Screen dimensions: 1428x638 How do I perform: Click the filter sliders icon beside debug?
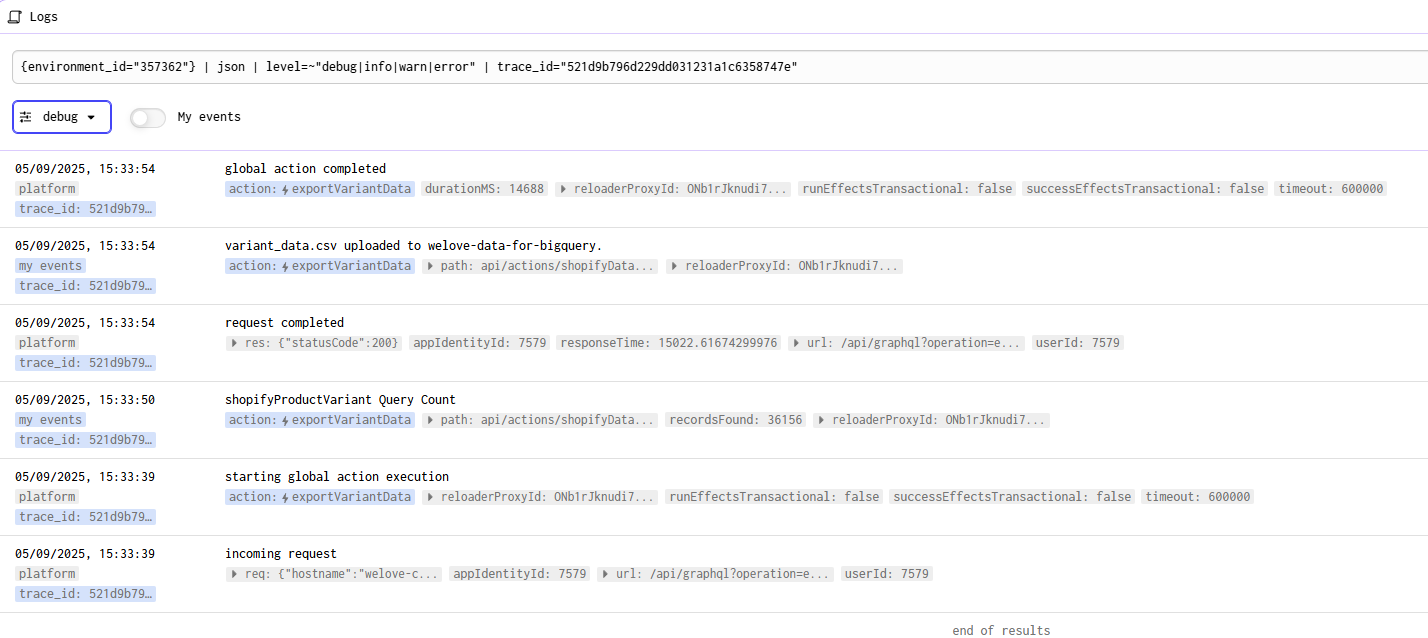pyautogui.click(x=26, y=117)
